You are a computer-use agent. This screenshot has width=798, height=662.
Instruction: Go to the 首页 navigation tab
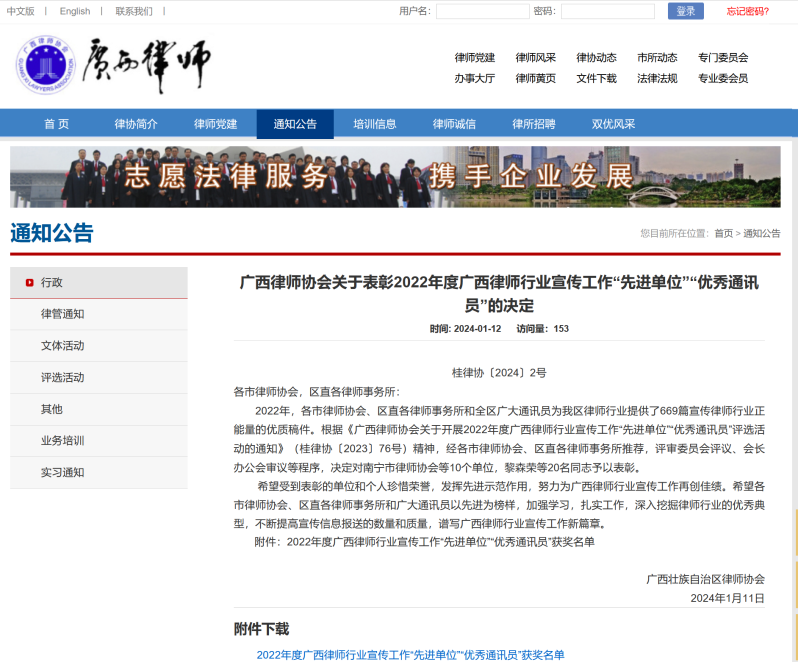pos(57,124)
